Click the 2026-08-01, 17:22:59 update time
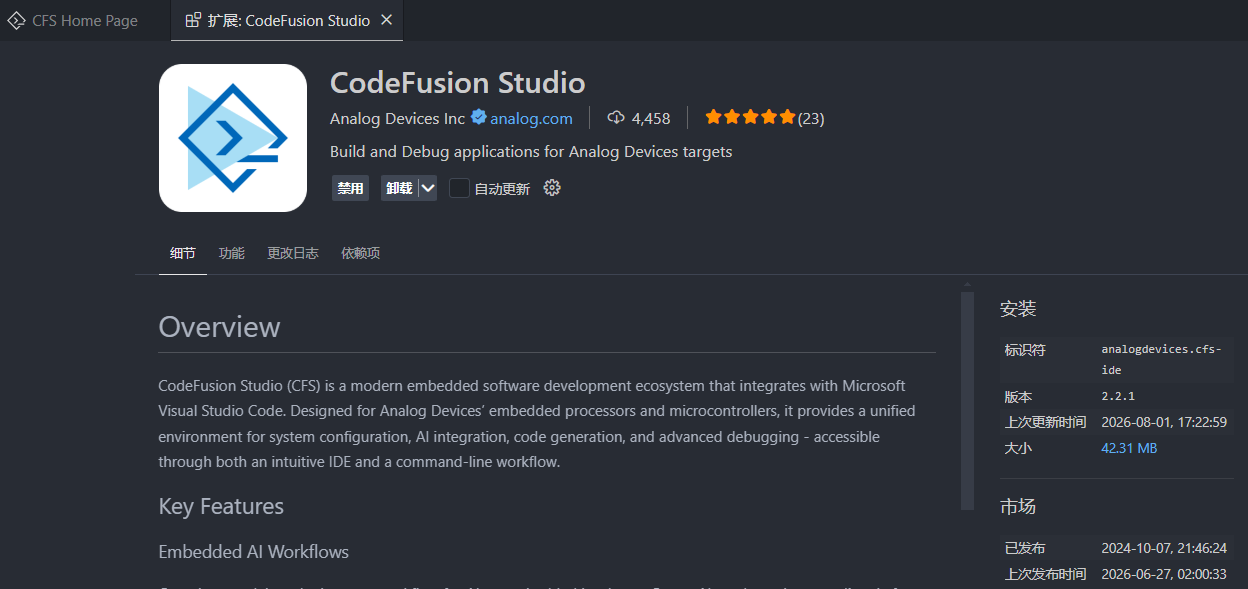This screenshot has width=1248, height=589. coord(1164,422)
